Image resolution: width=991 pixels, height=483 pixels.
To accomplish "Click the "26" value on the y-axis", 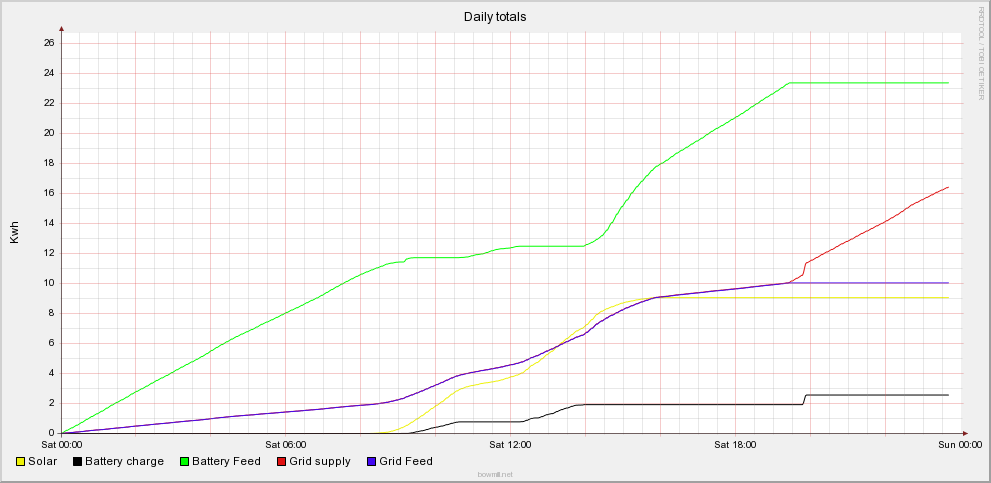I will click(x=48, y=43).
